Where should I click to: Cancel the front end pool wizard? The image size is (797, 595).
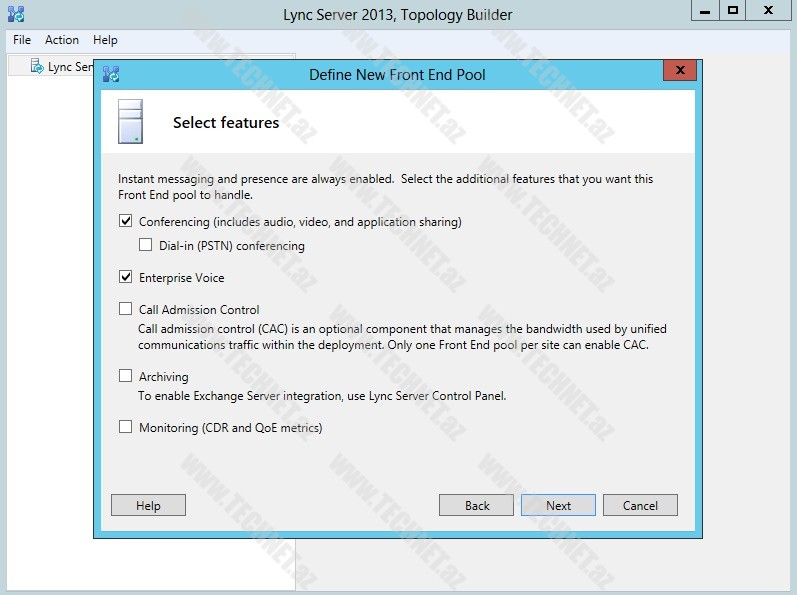(640, 505)
